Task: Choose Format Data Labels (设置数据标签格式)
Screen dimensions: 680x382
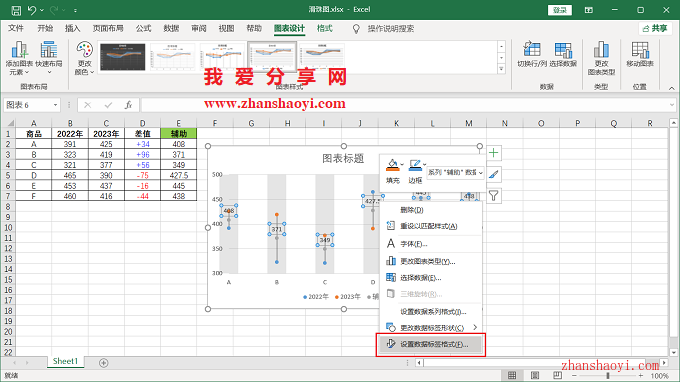Action: click(x=431, y=344)
